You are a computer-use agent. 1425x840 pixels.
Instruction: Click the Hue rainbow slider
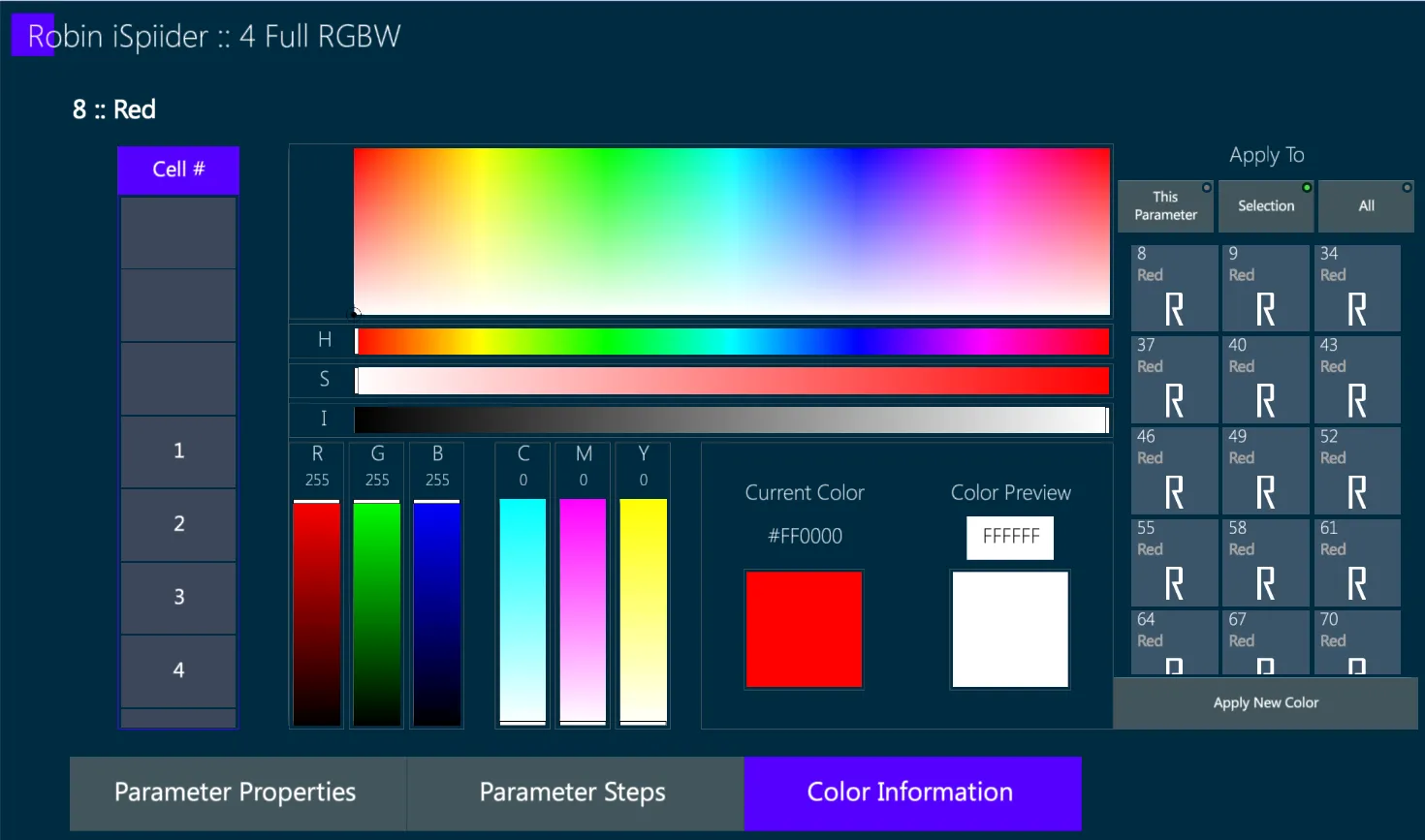click(x=732, y=341)
